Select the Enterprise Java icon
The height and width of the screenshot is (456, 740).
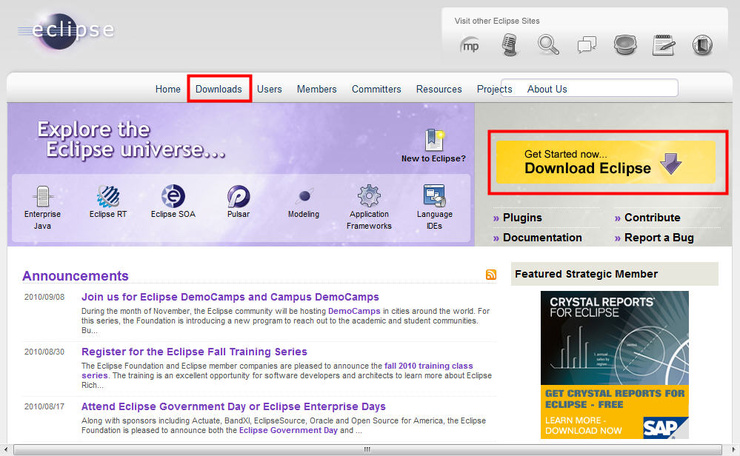(42, 196)
